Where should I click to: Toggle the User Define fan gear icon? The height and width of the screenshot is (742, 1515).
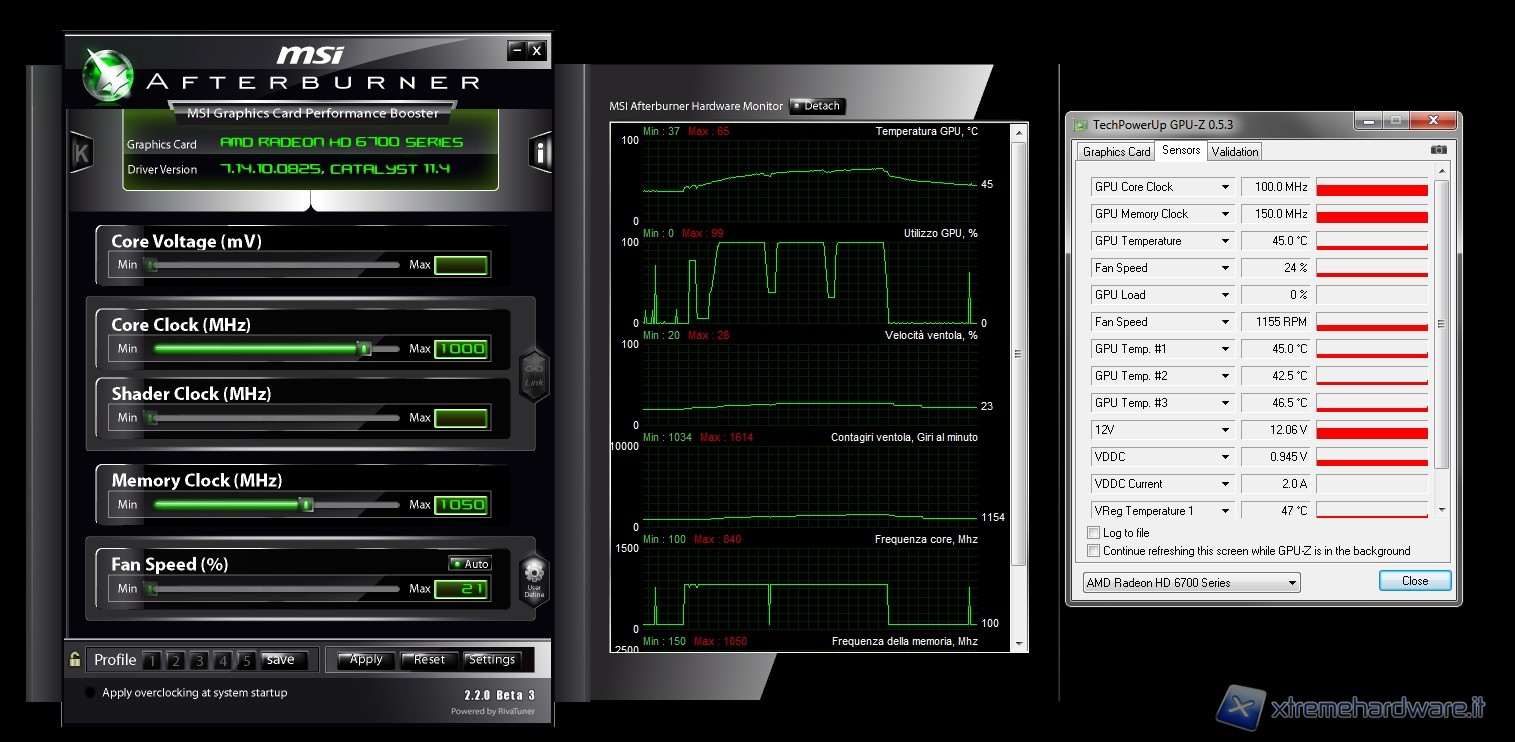534,580
